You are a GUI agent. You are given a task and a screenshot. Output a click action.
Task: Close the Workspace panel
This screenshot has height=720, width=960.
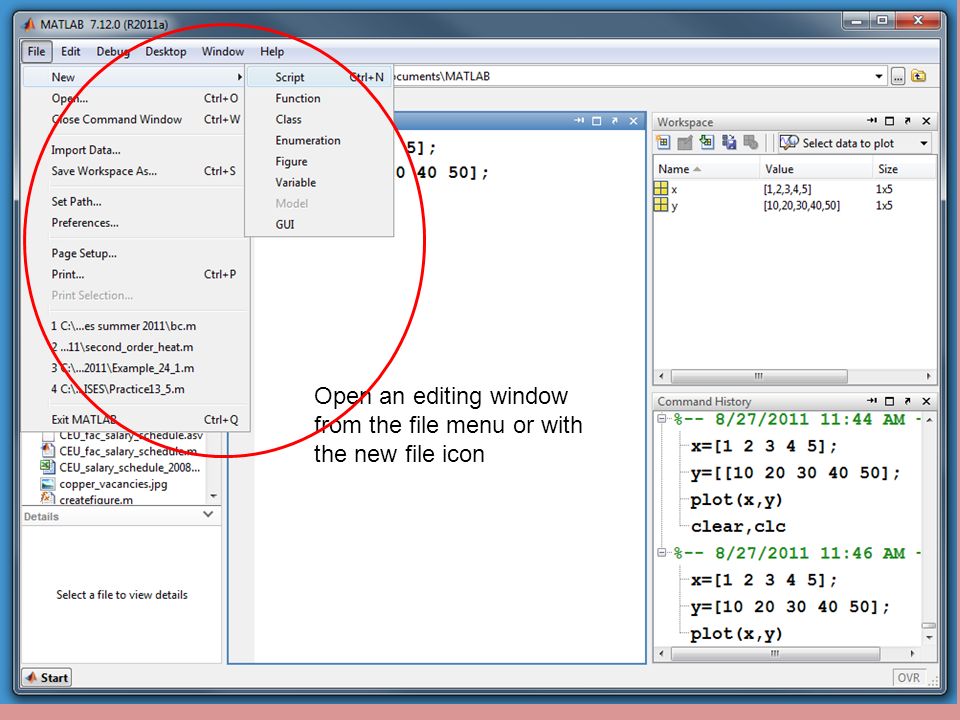(x=926, y=121)
